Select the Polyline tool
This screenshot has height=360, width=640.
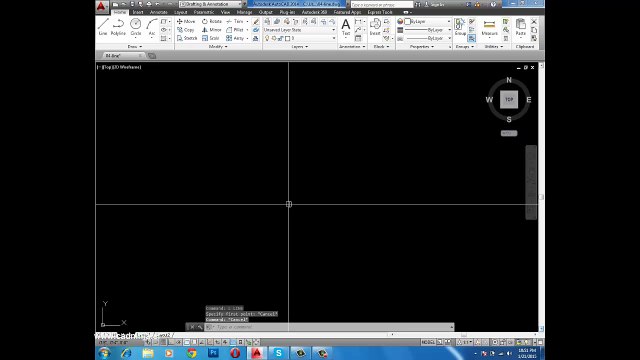[118, 27]
